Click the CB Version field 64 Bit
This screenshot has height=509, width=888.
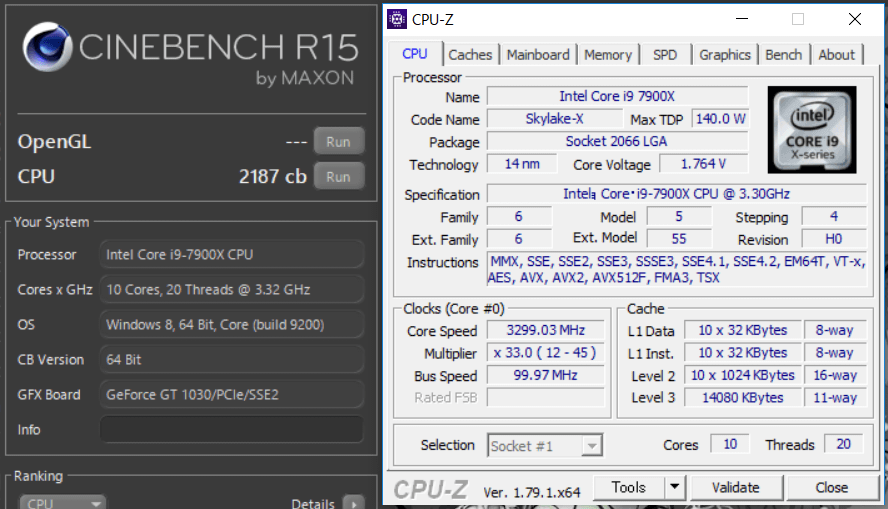(232, 360)
